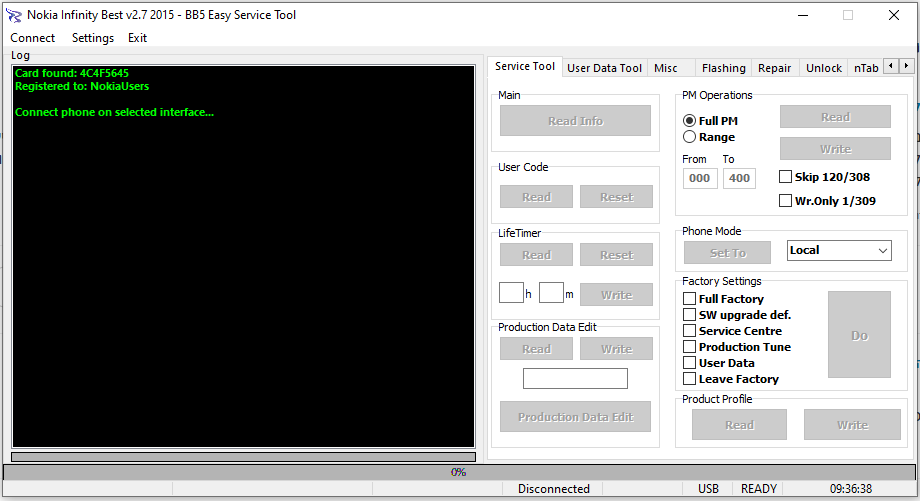Click the READY status indicator
Image resolution: width=920 pixels, height=501 pixels.
tap(759, 489)
